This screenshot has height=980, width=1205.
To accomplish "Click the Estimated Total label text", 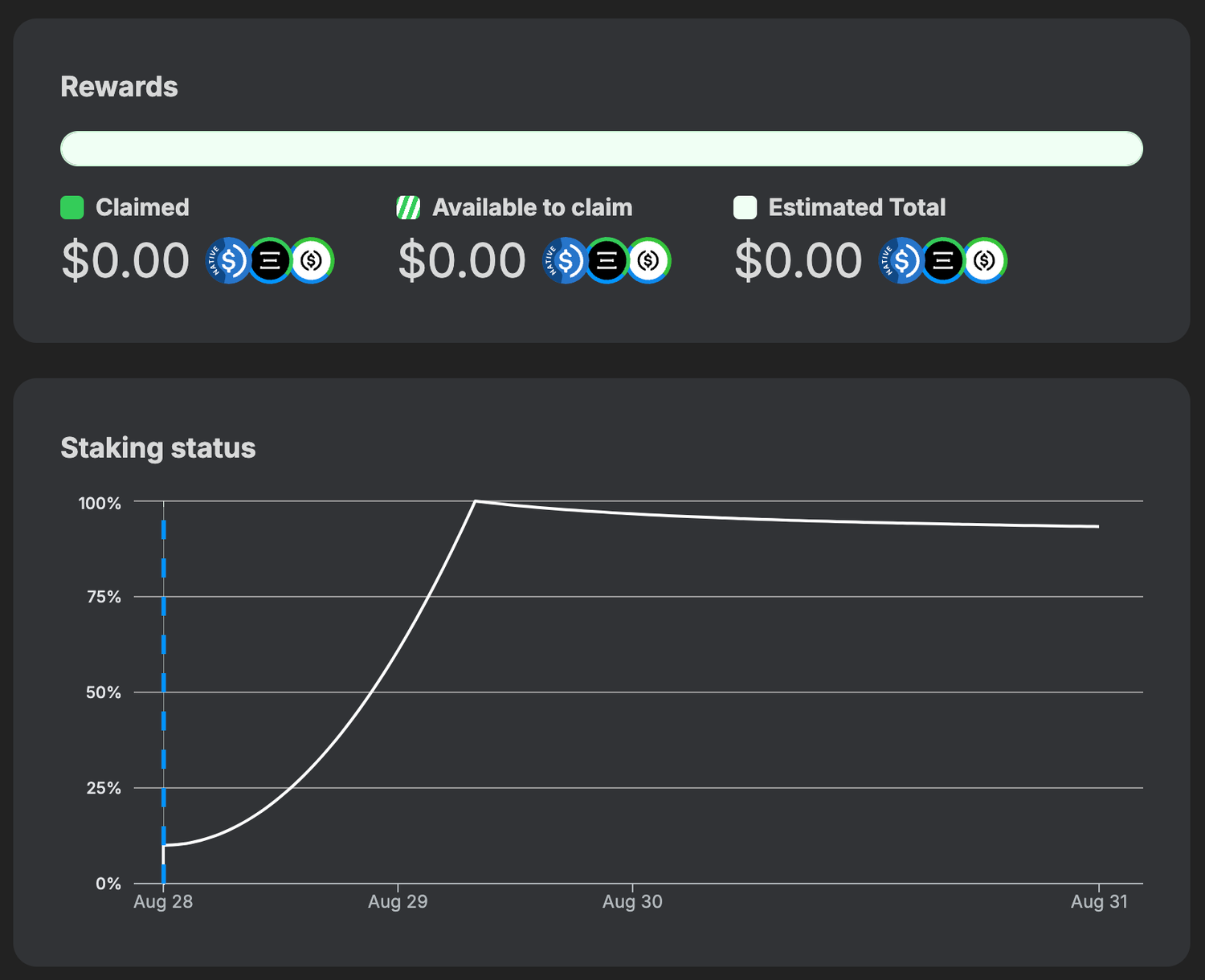I will (x=856, y=208).
